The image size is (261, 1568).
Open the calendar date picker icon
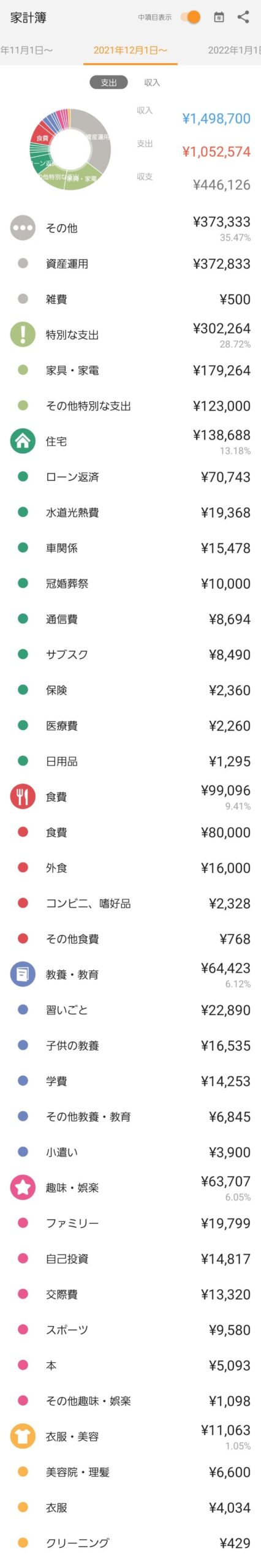click(x=219, y=17)
